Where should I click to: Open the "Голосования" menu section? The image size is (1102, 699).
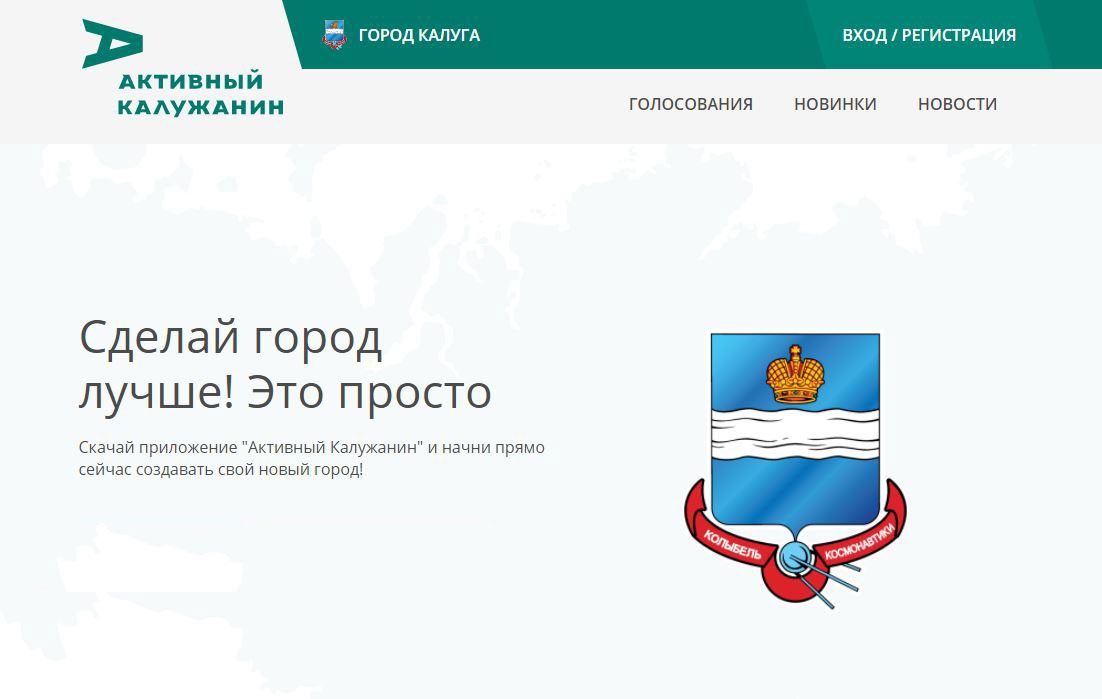pyautogui.click(x=690, y=104)
